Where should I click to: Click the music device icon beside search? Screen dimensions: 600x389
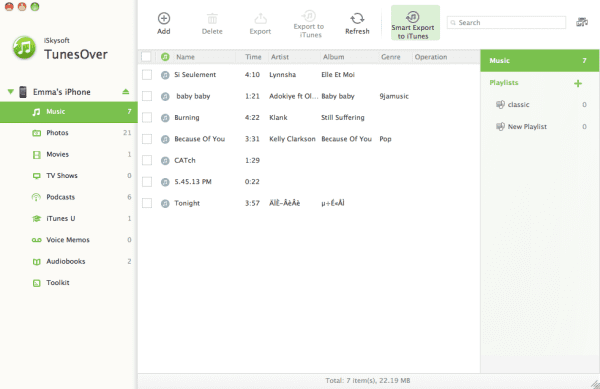(582, 22)
